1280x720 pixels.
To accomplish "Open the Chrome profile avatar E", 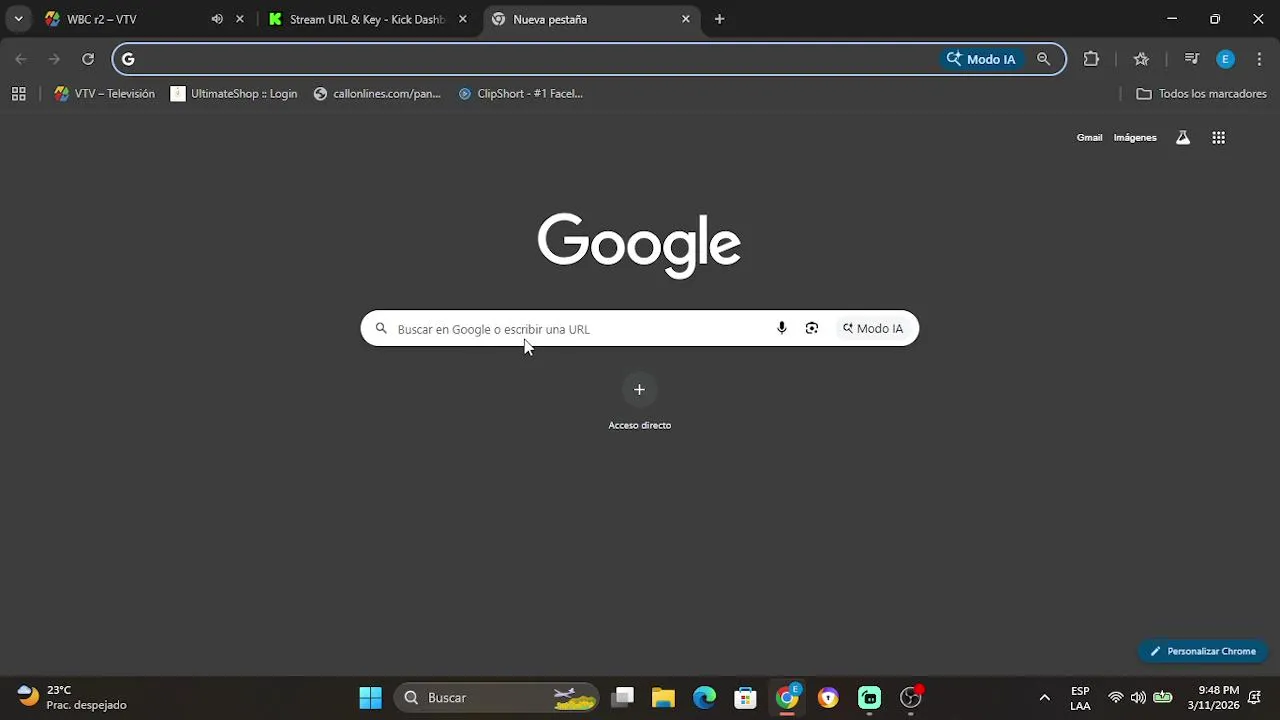I will [1225, 59].
